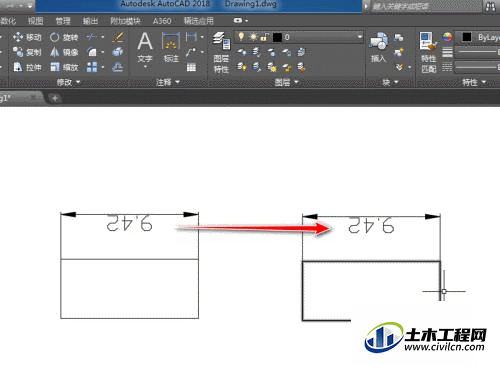Open the Linear dimension dropdown arrow

click(202, 37)
